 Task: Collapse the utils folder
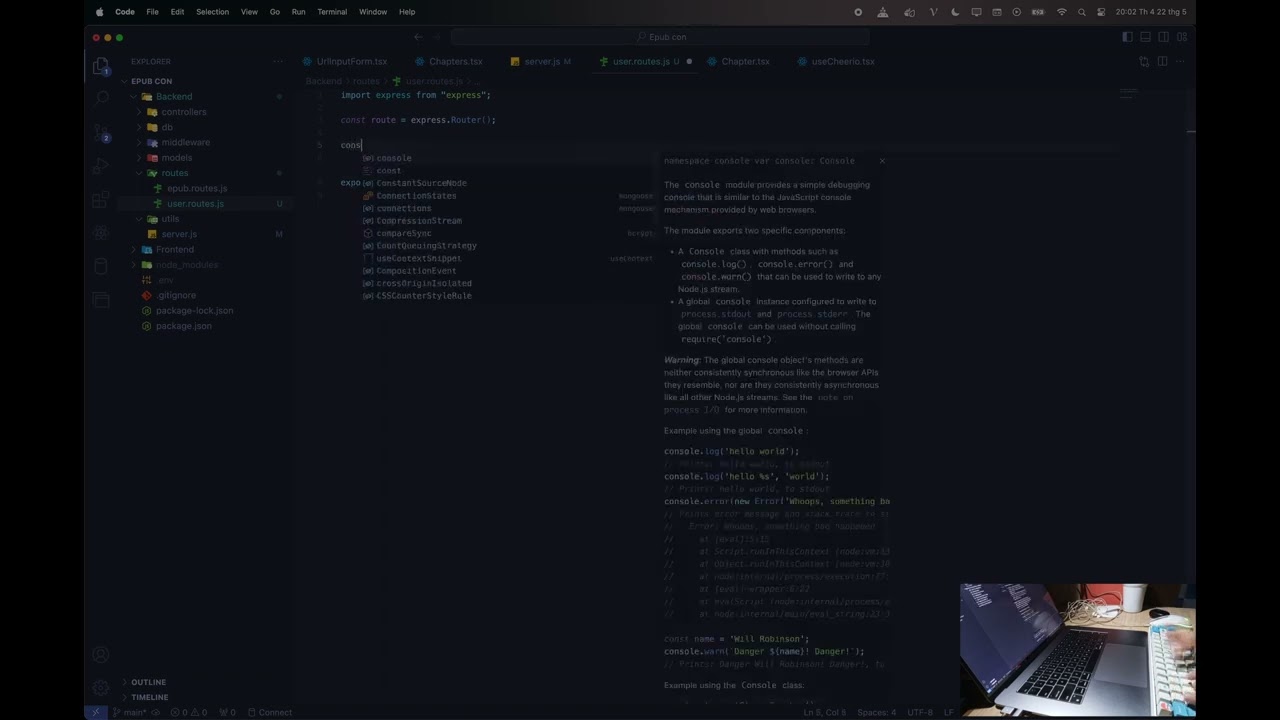(x=171, y=219)
